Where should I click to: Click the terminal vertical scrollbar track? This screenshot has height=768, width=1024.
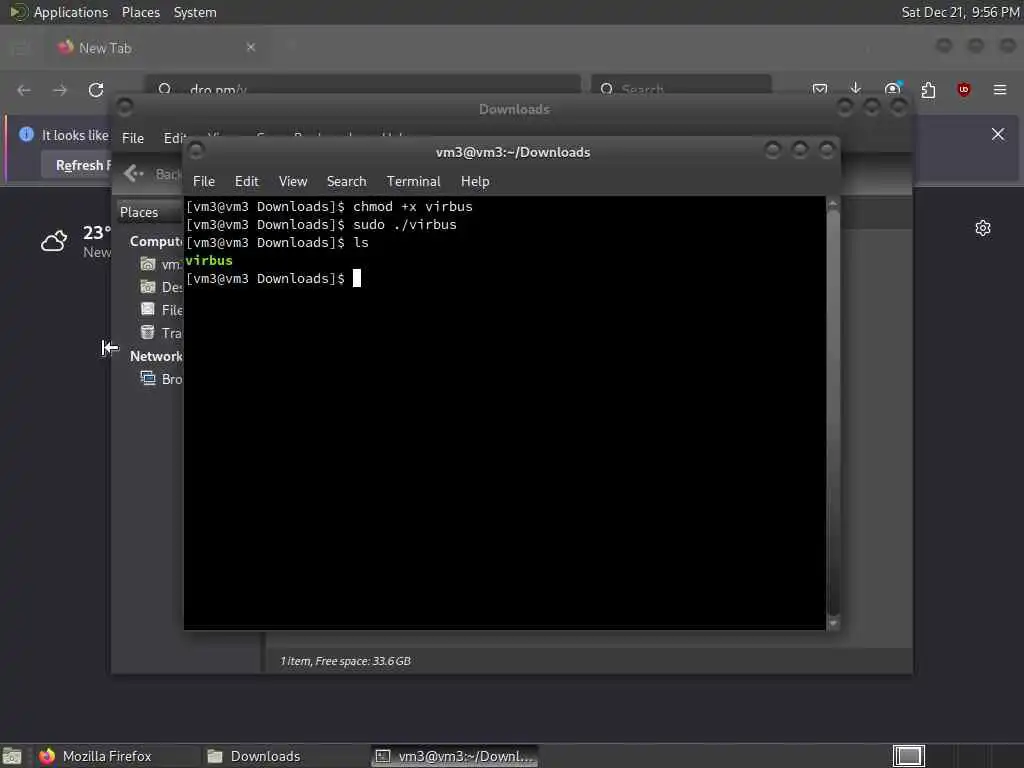coord(833,413)
